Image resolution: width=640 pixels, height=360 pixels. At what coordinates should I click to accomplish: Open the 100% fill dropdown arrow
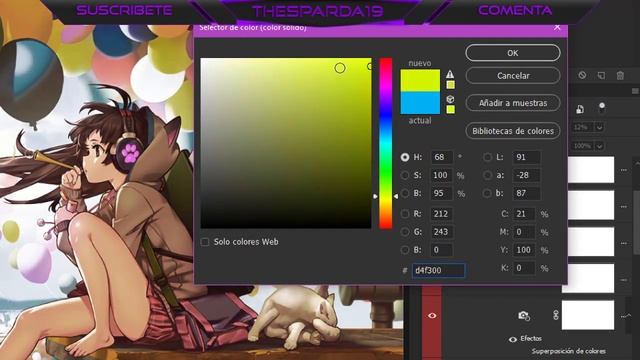[599, 146]
